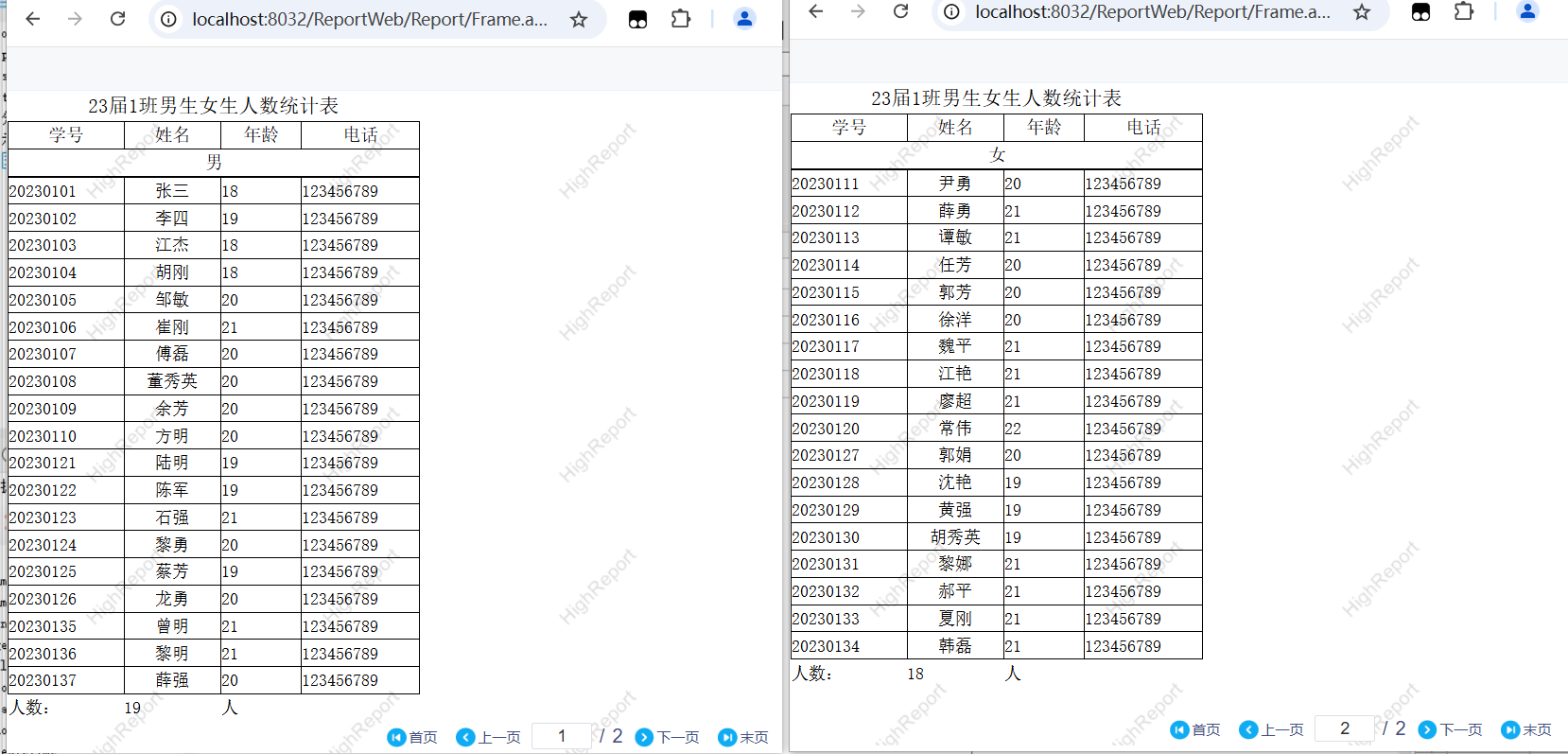This screenshot has width=1568, height=754.
Task: Go forward in the right browser window
Action: tap(858, 11)
